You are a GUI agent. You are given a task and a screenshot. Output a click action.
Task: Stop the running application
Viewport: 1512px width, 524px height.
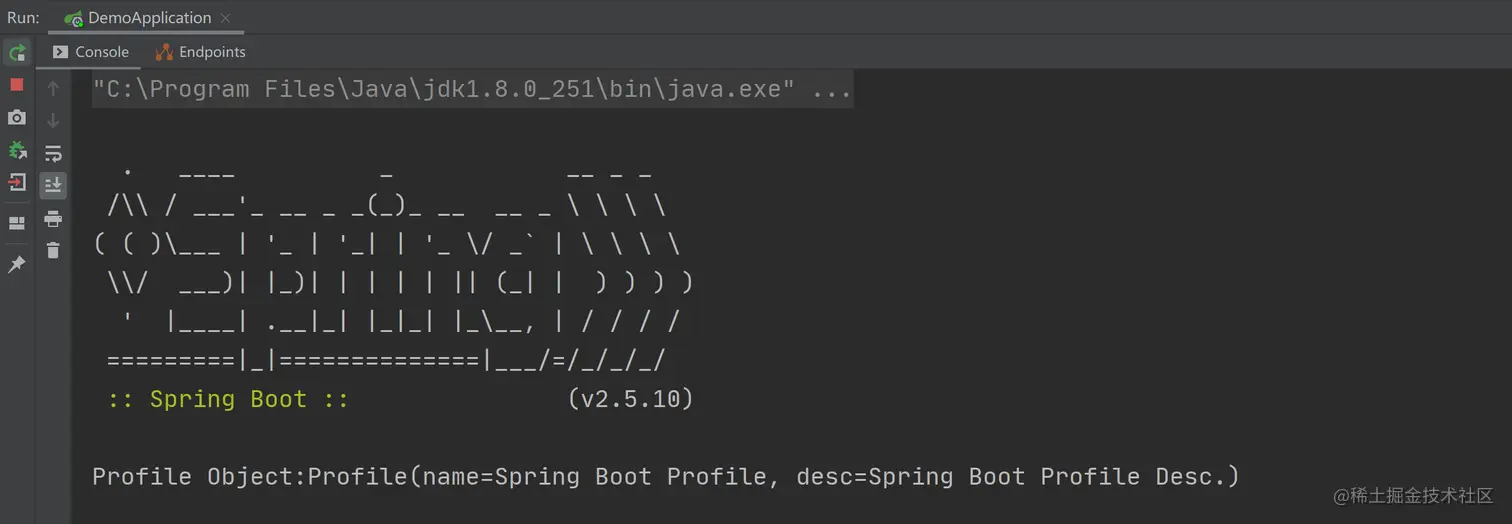click(x=17, y=85)
